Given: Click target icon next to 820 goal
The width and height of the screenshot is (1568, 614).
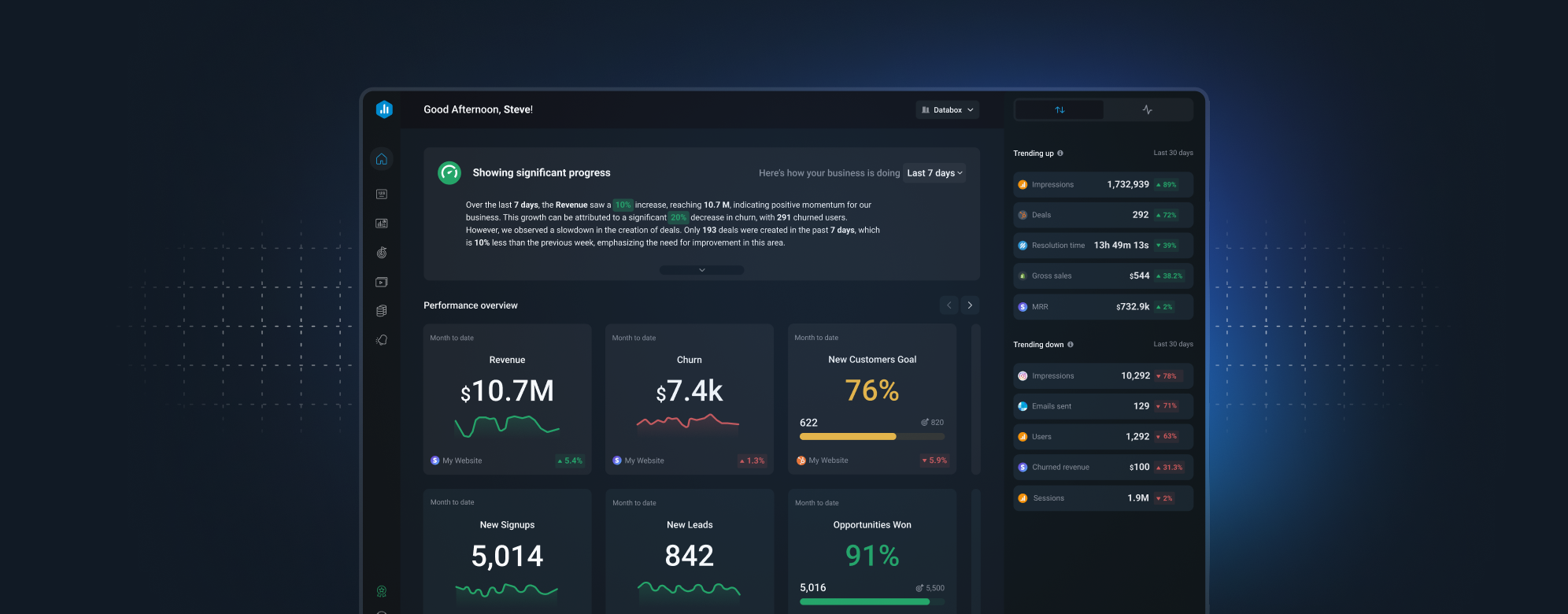Looking at the screenshot, I should tap(925, 423).
